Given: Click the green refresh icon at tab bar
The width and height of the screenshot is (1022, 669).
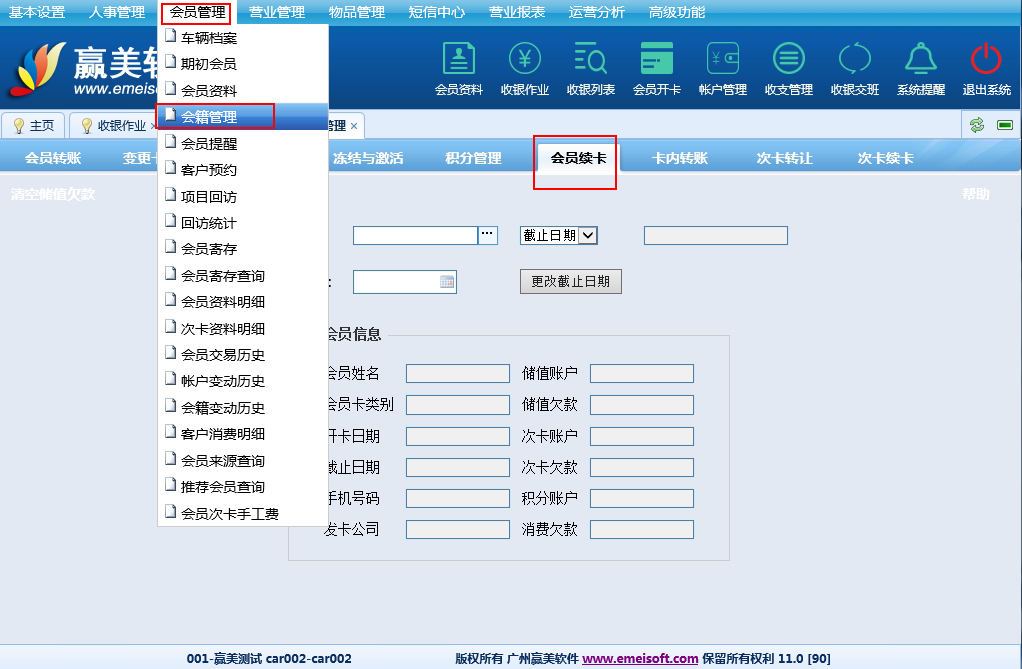Looking at the screenshot, I should (x=977, y=125).
